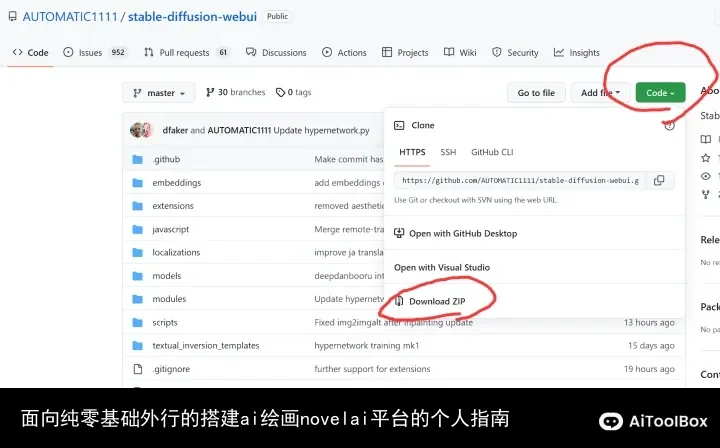Open the models folder
Viewport: 720px width, 448px height.
tap(167, 276)
